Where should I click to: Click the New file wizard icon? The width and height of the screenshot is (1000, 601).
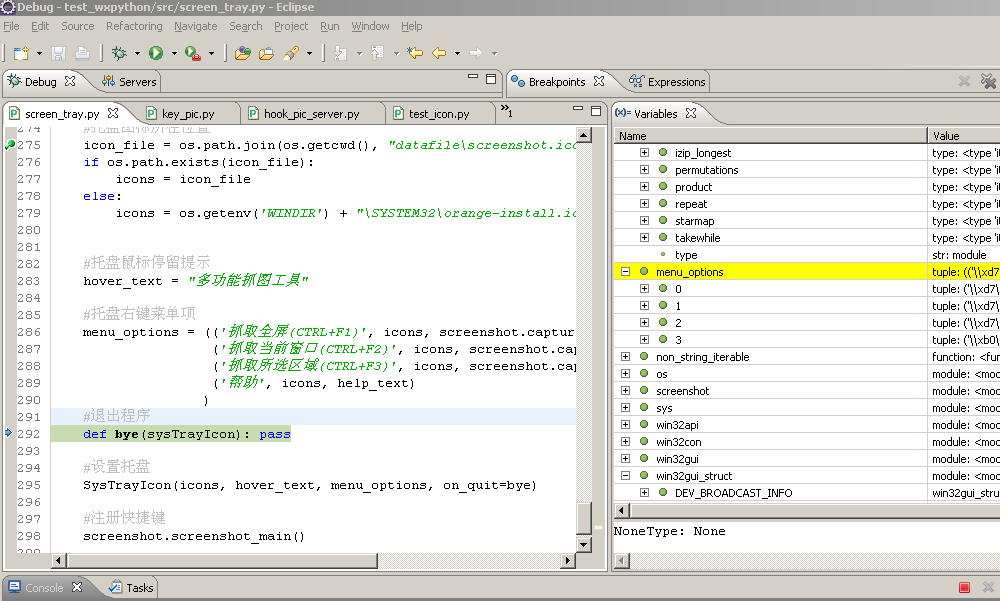[20, 53]
